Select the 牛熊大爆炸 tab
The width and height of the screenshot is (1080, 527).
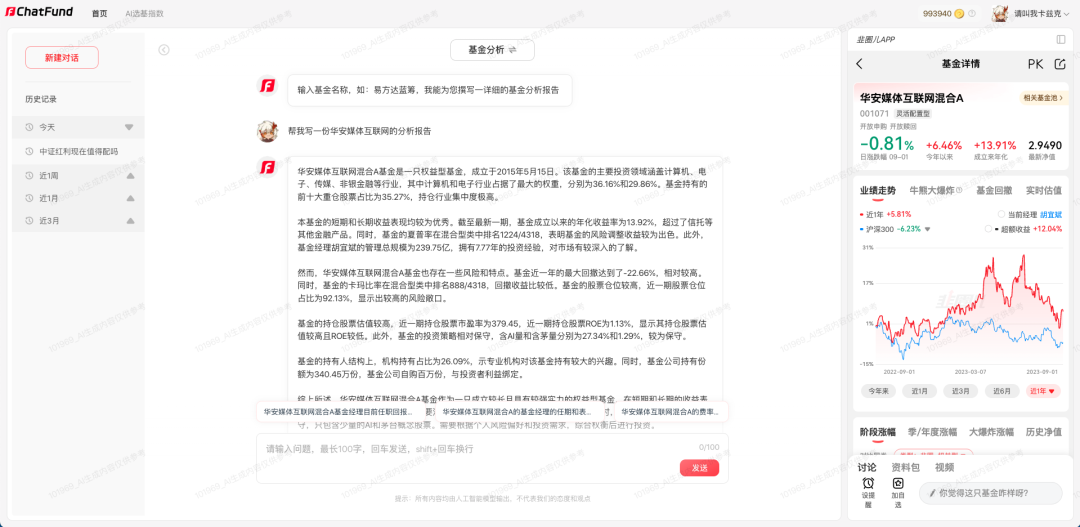coord(931,190)
